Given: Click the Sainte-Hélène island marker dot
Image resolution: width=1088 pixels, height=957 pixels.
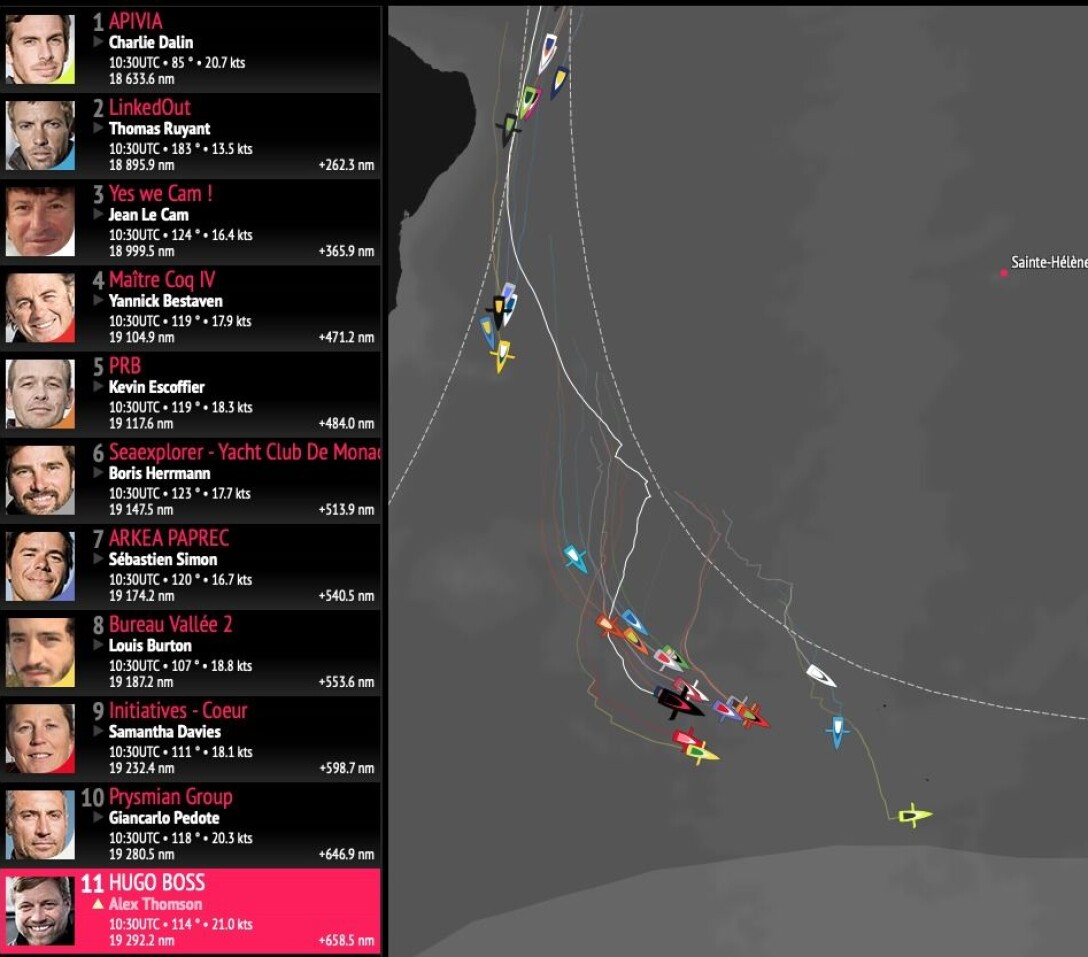Looking at the screenshot, I should tap(1003, 273).
